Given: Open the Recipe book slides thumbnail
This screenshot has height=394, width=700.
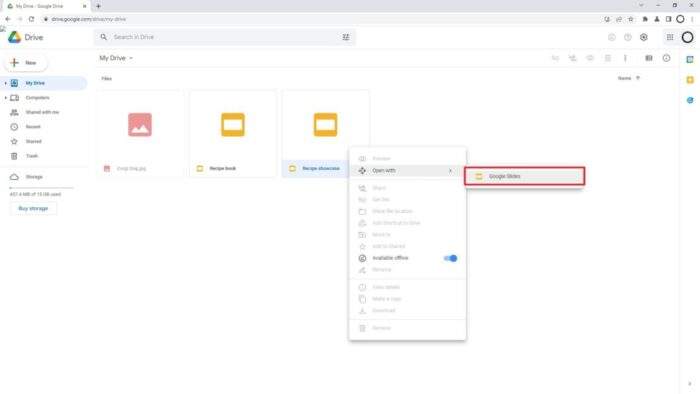Looking at the screenshot, I should pos(233,125).
